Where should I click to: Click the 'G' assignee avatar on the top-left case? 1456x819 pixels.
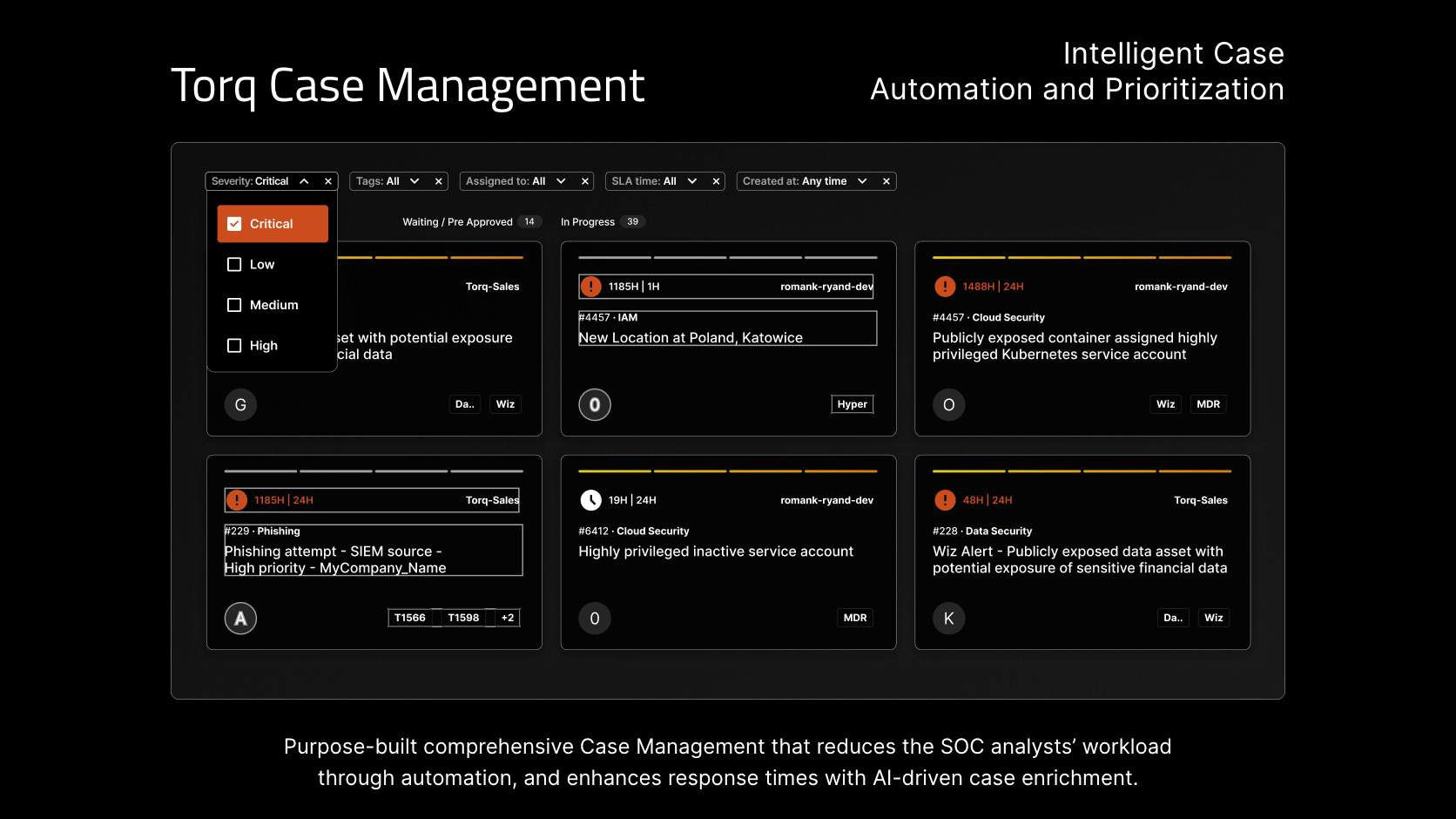click(240, 404)
